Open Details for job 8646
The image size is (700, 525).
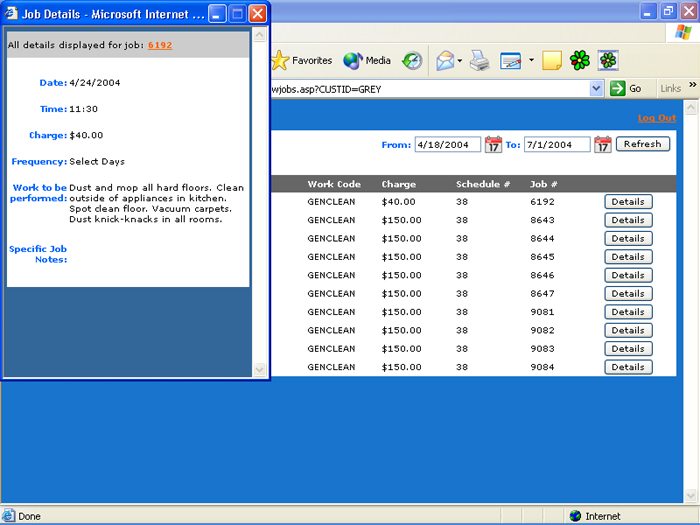(628, 275)
